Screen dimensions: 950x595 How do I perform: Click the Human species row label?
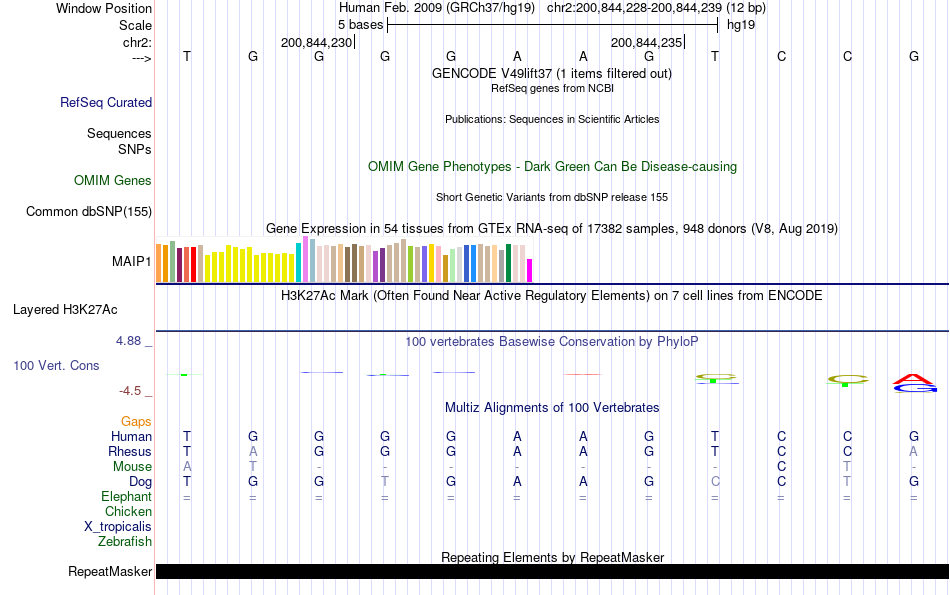pos(131,436)
